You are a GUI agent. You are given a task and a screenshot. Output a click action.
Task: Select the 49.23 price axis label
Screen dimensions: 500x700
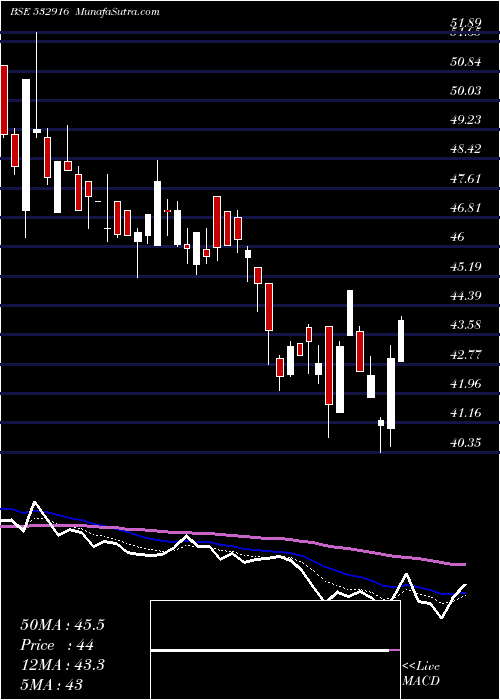tap(466, 120)
